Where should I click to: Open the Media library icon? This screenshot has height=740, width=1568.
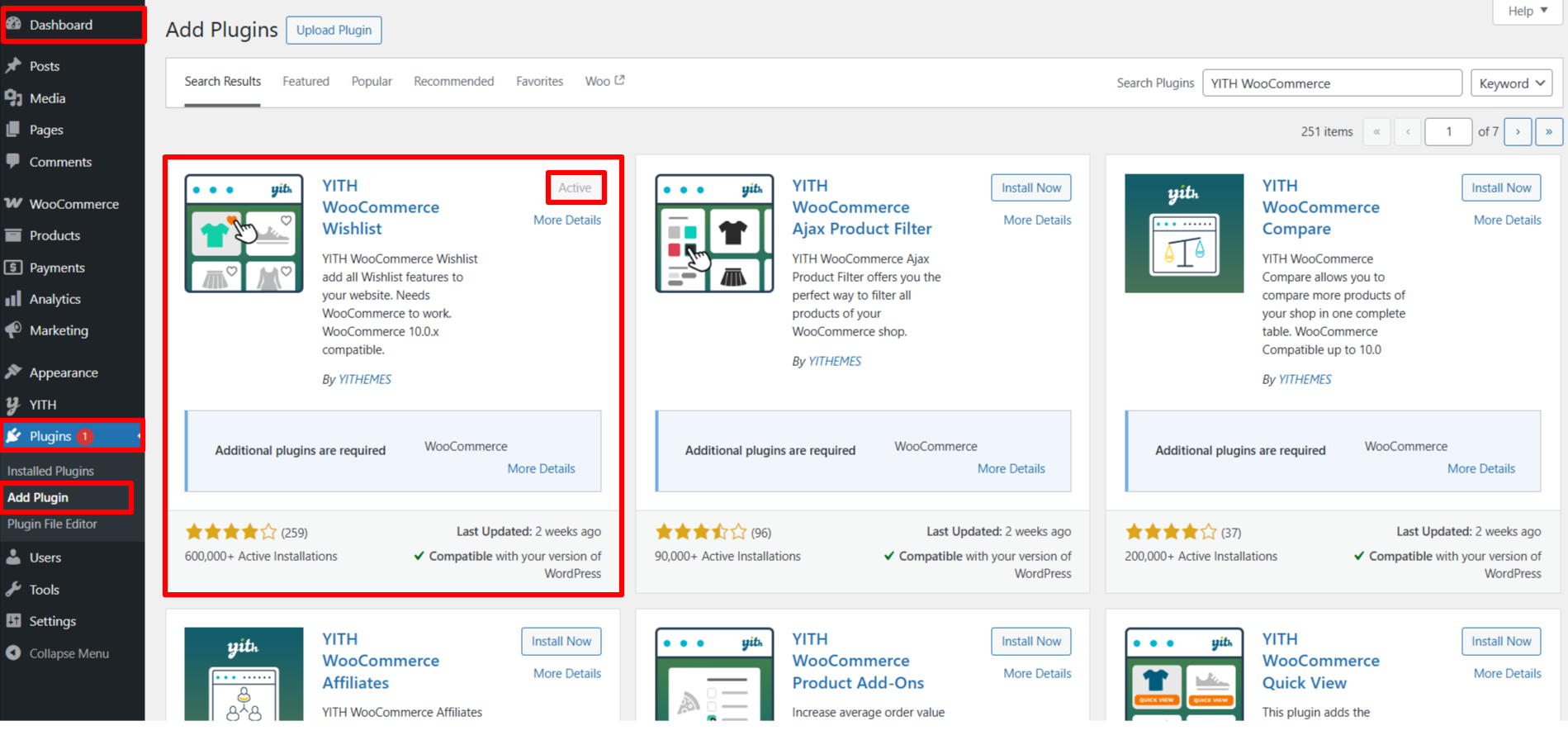click(13, 97)
